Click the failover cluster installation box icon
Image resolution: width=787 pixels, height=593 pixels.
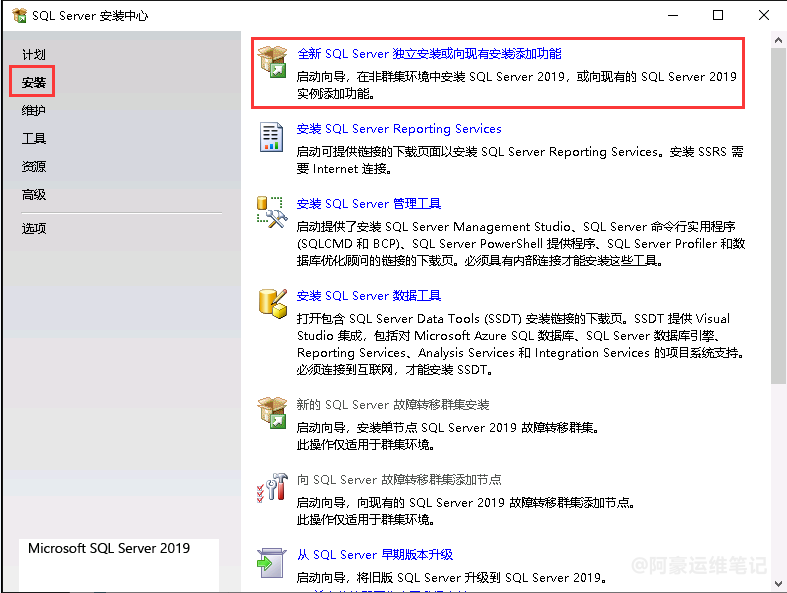[272, 413]
